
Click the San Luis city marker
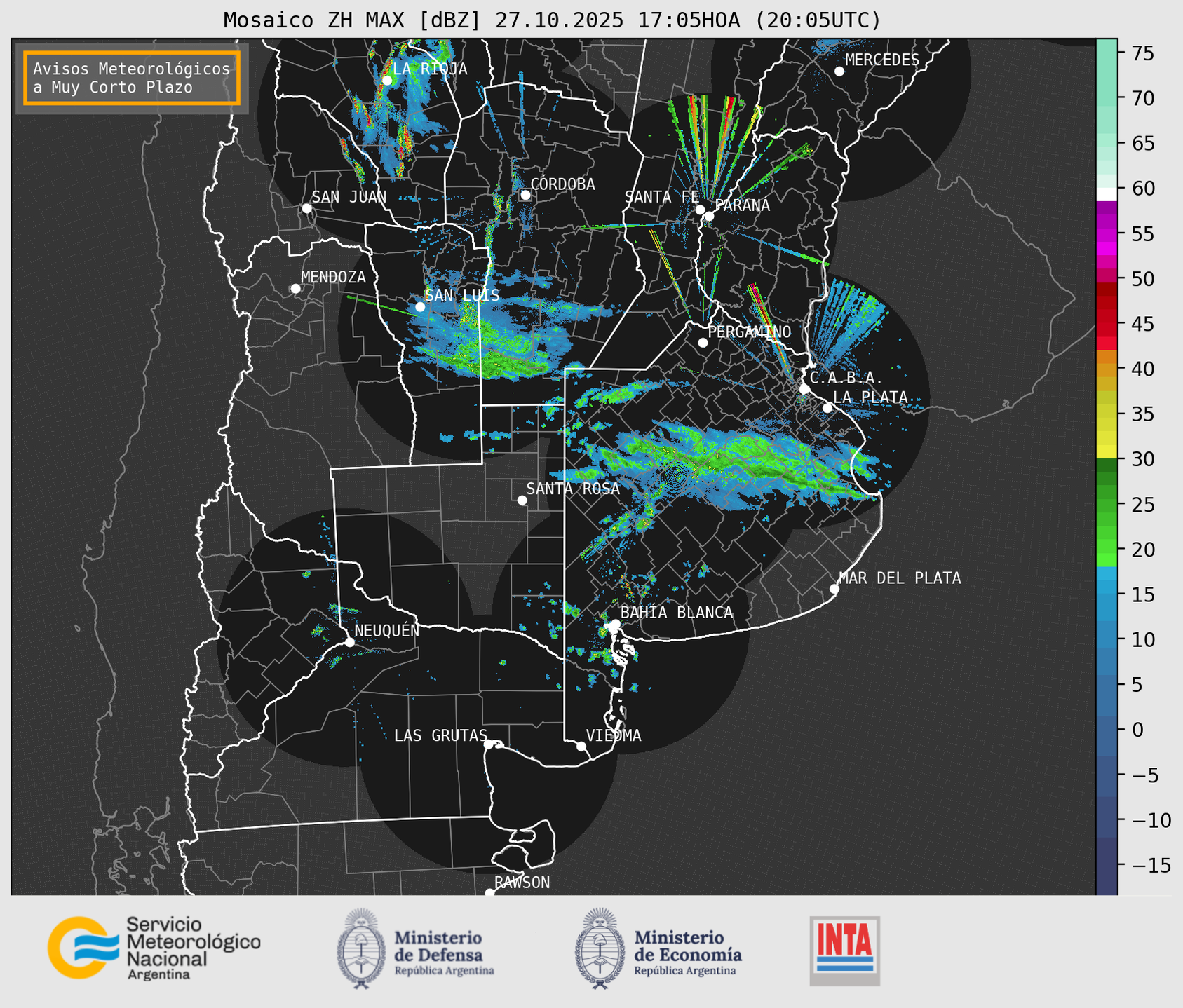point(420,306)
